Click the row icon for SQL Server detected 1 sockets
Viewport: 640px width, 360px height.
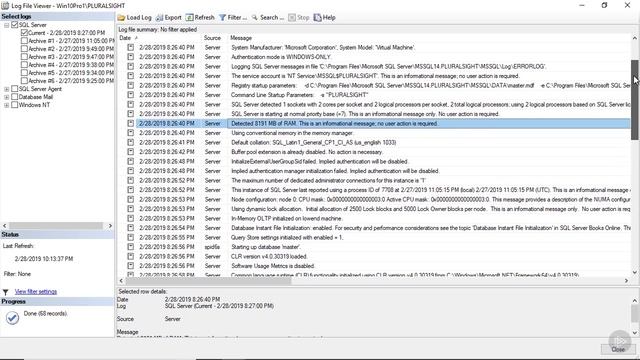pyautogui.click(x=131, y=104)
